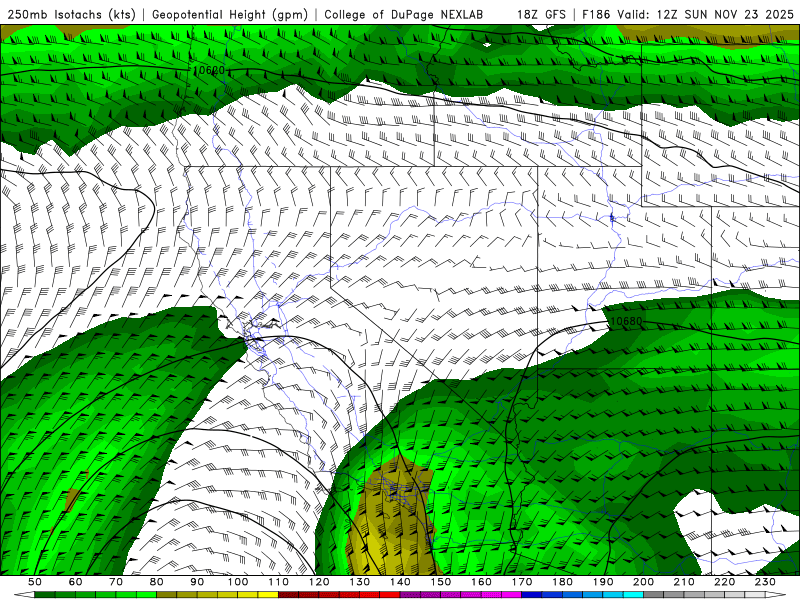
Task: Click the 'Geopotential Height (gpm)' header text
Action: 230,14
